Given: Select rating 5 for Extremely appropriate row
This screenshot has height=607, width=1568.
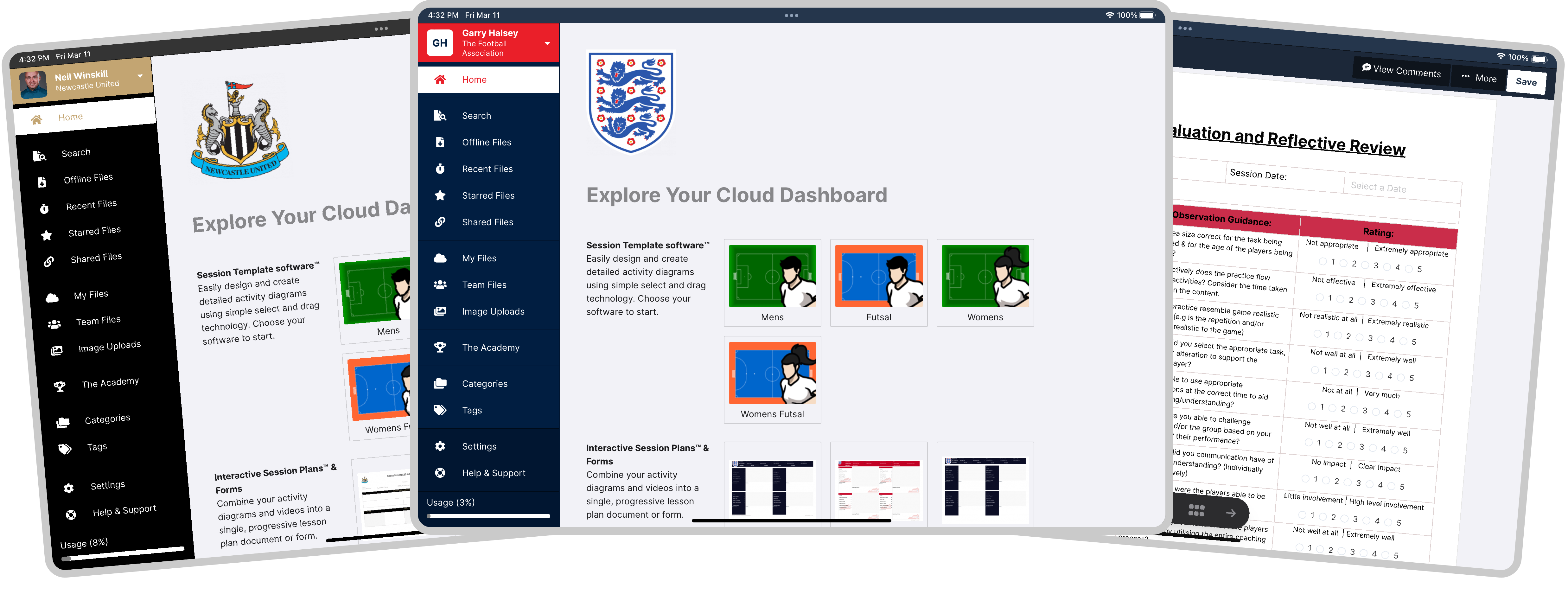Looking at the screenshot, I should tap(1409, 268).
